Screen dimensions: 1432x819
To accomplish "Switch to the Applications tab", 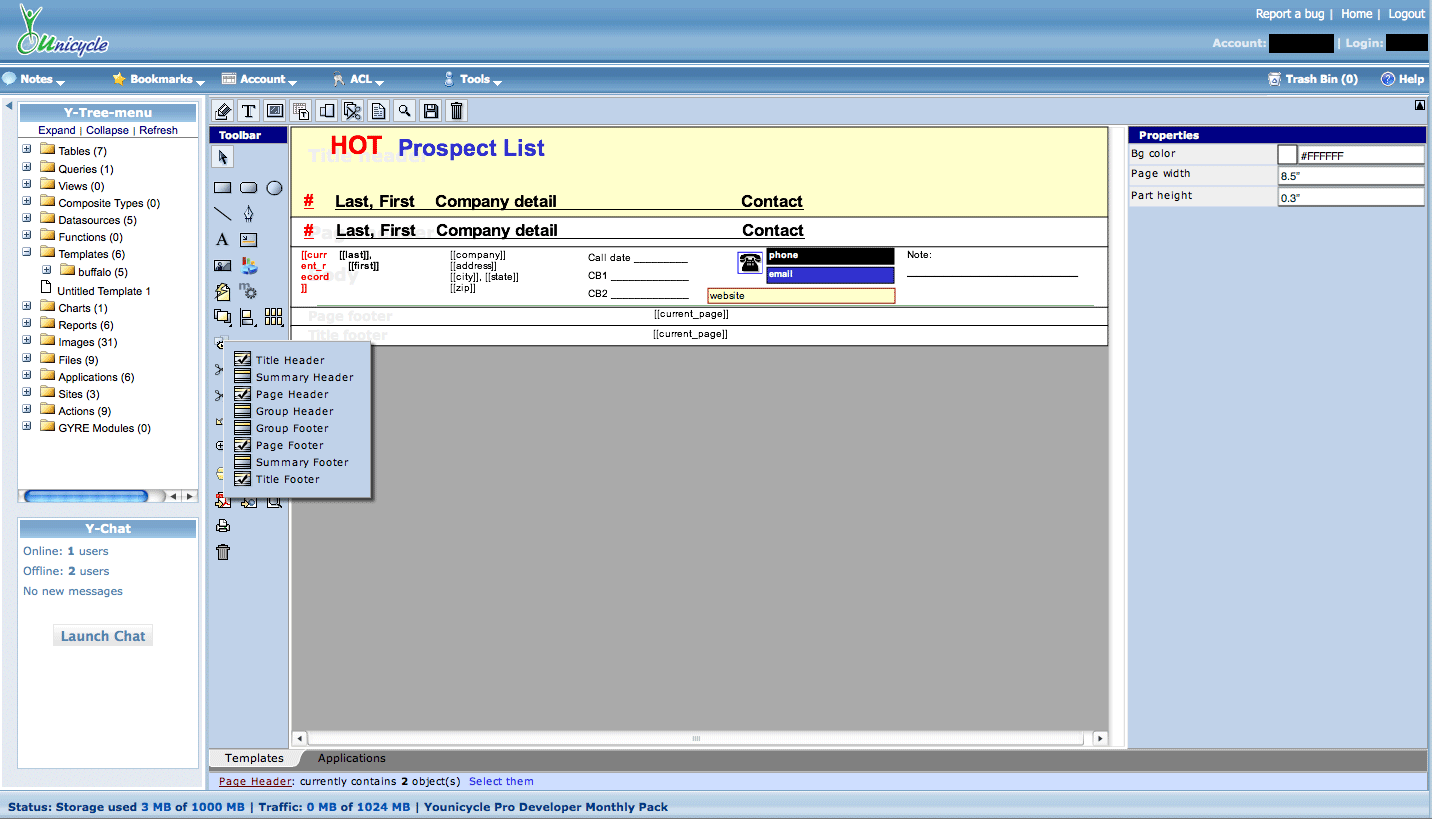I will click(351, 758).
